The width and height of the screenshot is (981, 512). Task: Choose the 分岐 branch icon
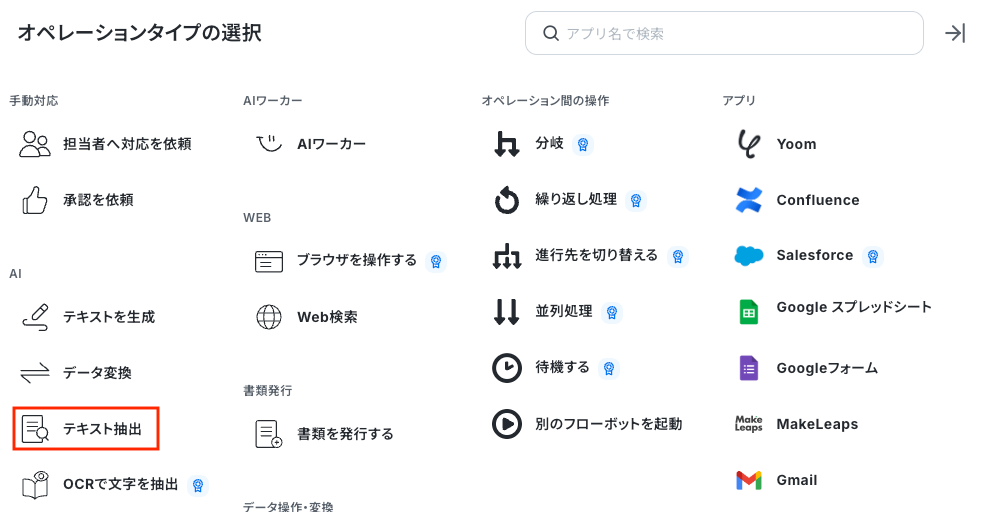tap(507, 144)
